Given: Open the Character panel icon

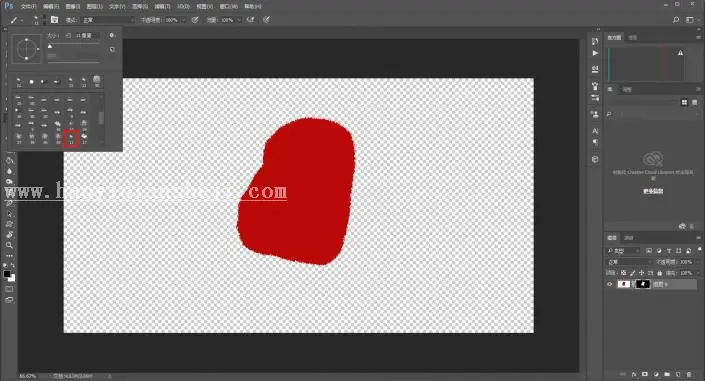Looking at the screenshot, I should pos(595,131).
